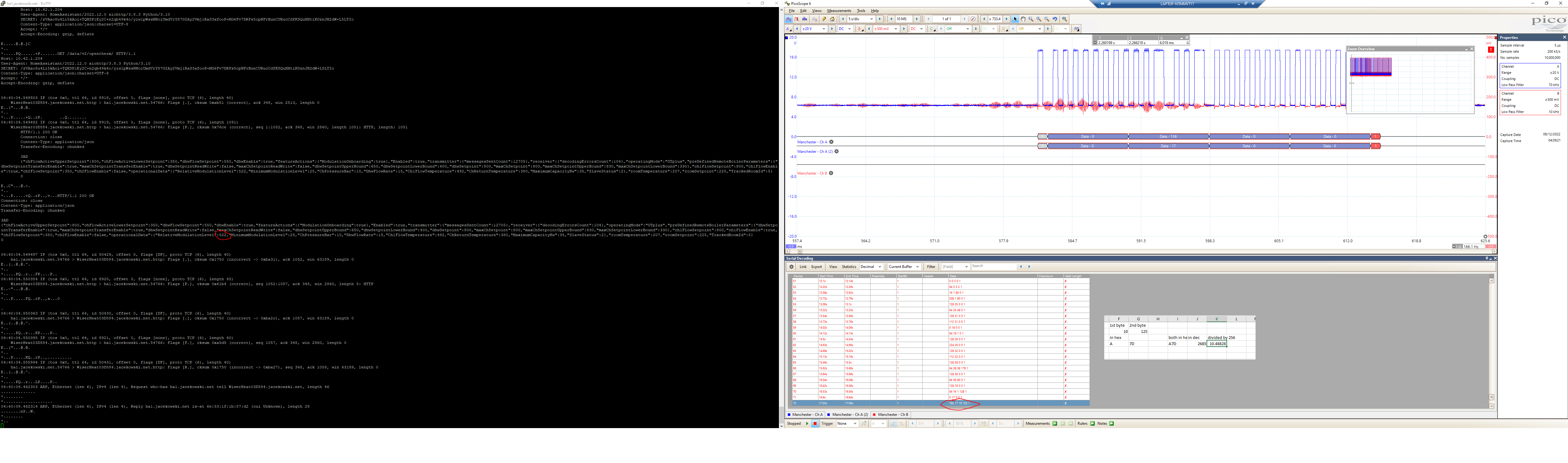Open Serial Decoding settings gear
The width and height of the screenshot is (1568, 463).
(791, 266)
